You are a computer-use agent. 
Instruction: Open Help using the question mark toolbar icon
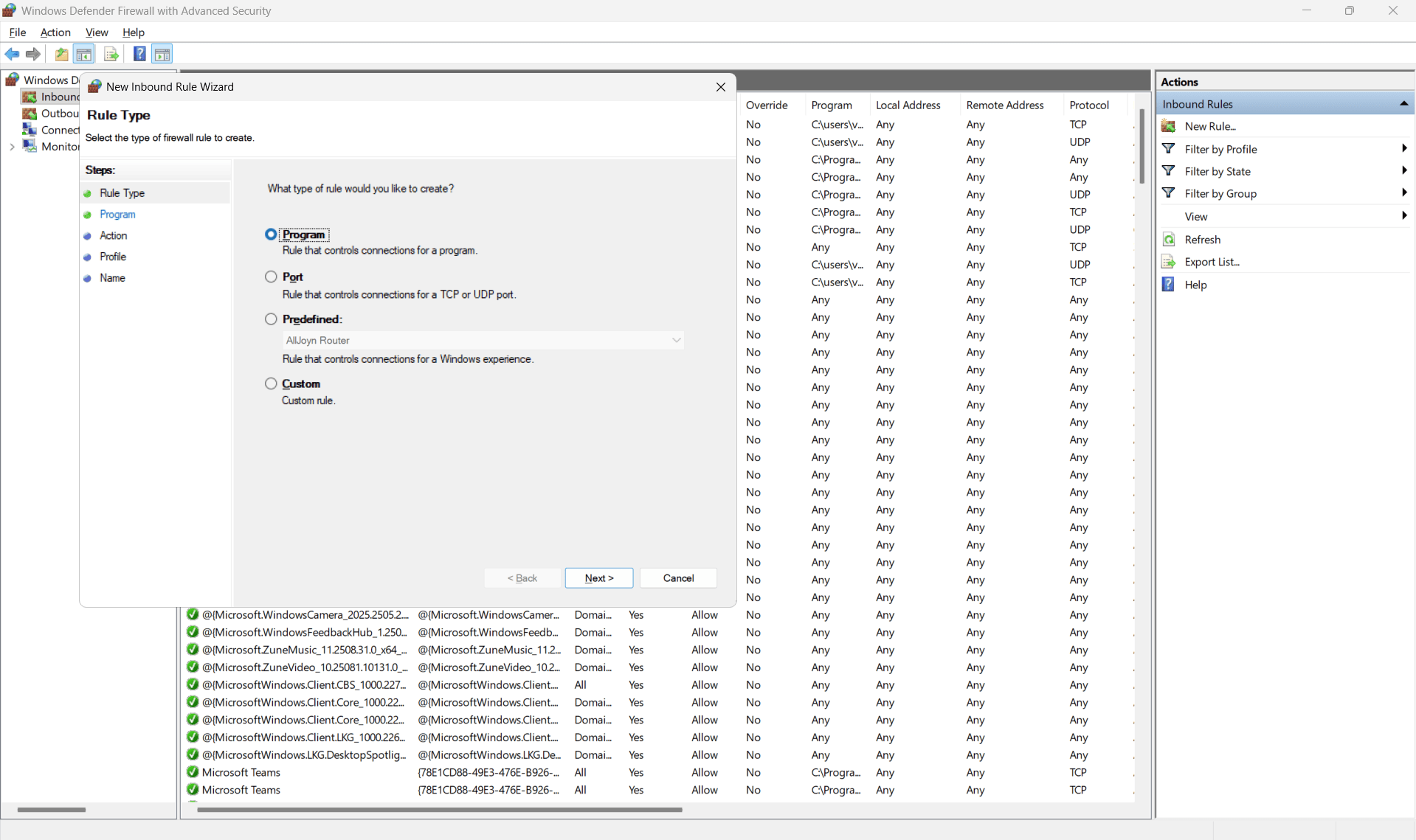139,54
